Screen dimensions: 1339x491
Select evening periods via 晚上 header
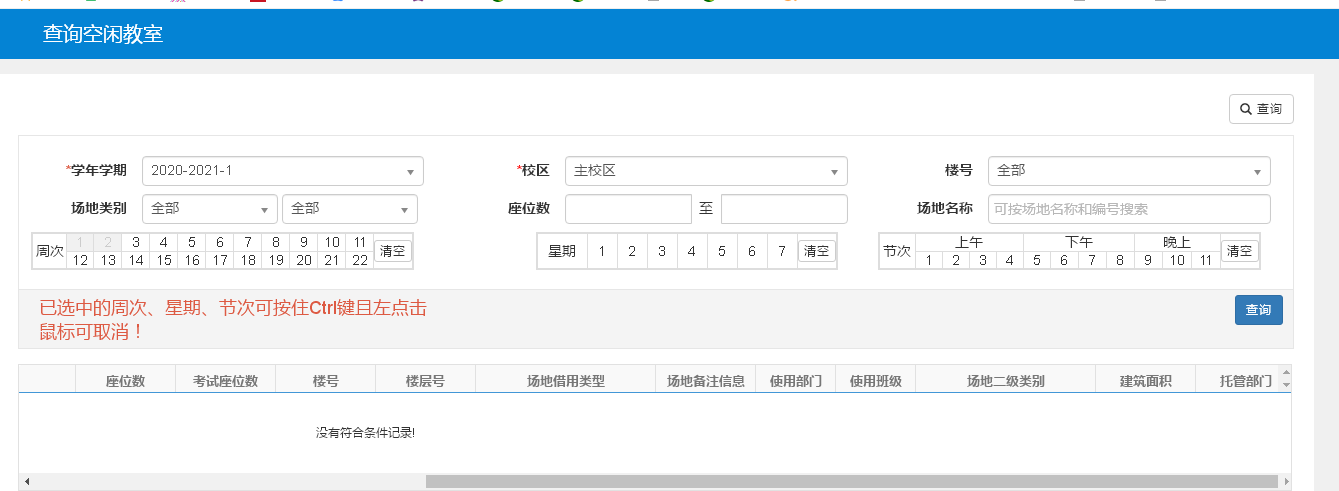pyautogui.click(x=1177, y=242)
